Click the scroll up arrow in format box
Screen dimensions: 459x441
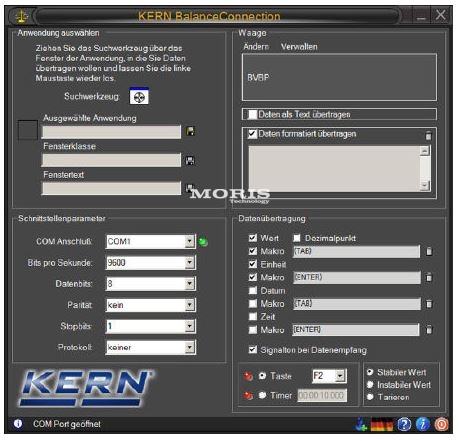tap(424, 151)
